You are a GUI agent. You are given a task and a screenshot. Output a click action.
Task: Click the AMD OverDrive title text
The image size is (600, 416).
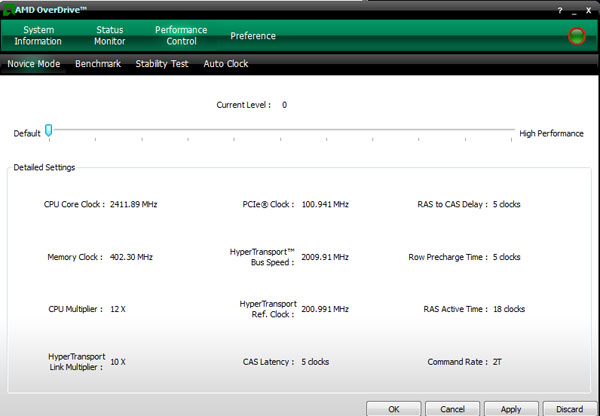51,10
